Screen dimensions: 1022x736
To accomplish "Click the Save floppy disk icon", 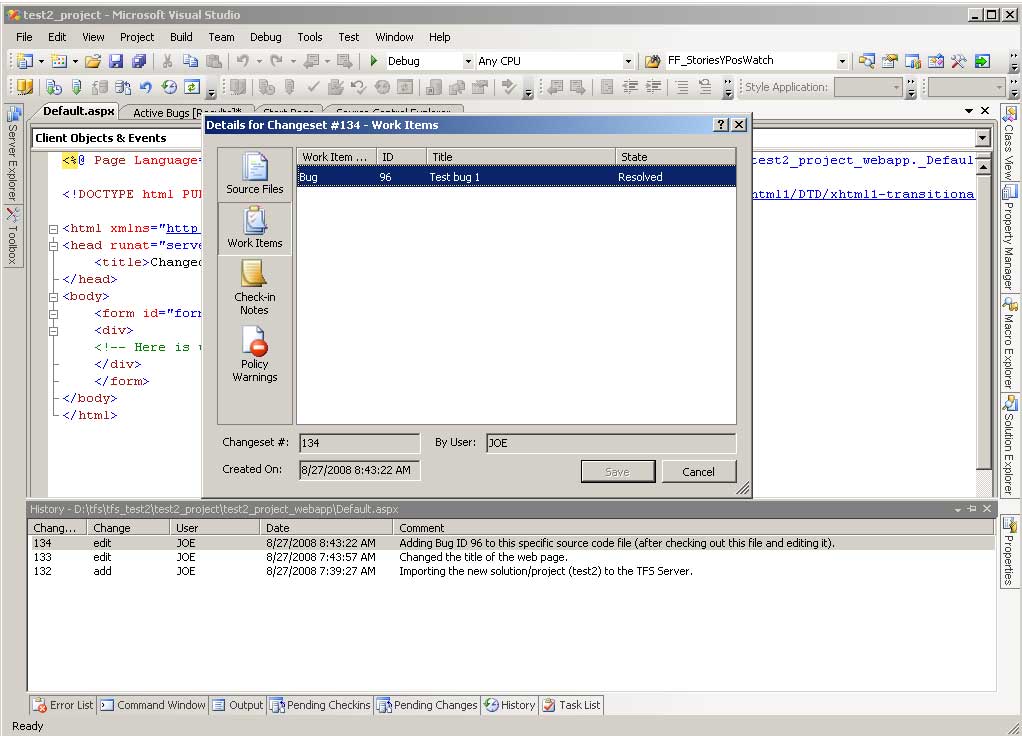I will coord(116,61).
